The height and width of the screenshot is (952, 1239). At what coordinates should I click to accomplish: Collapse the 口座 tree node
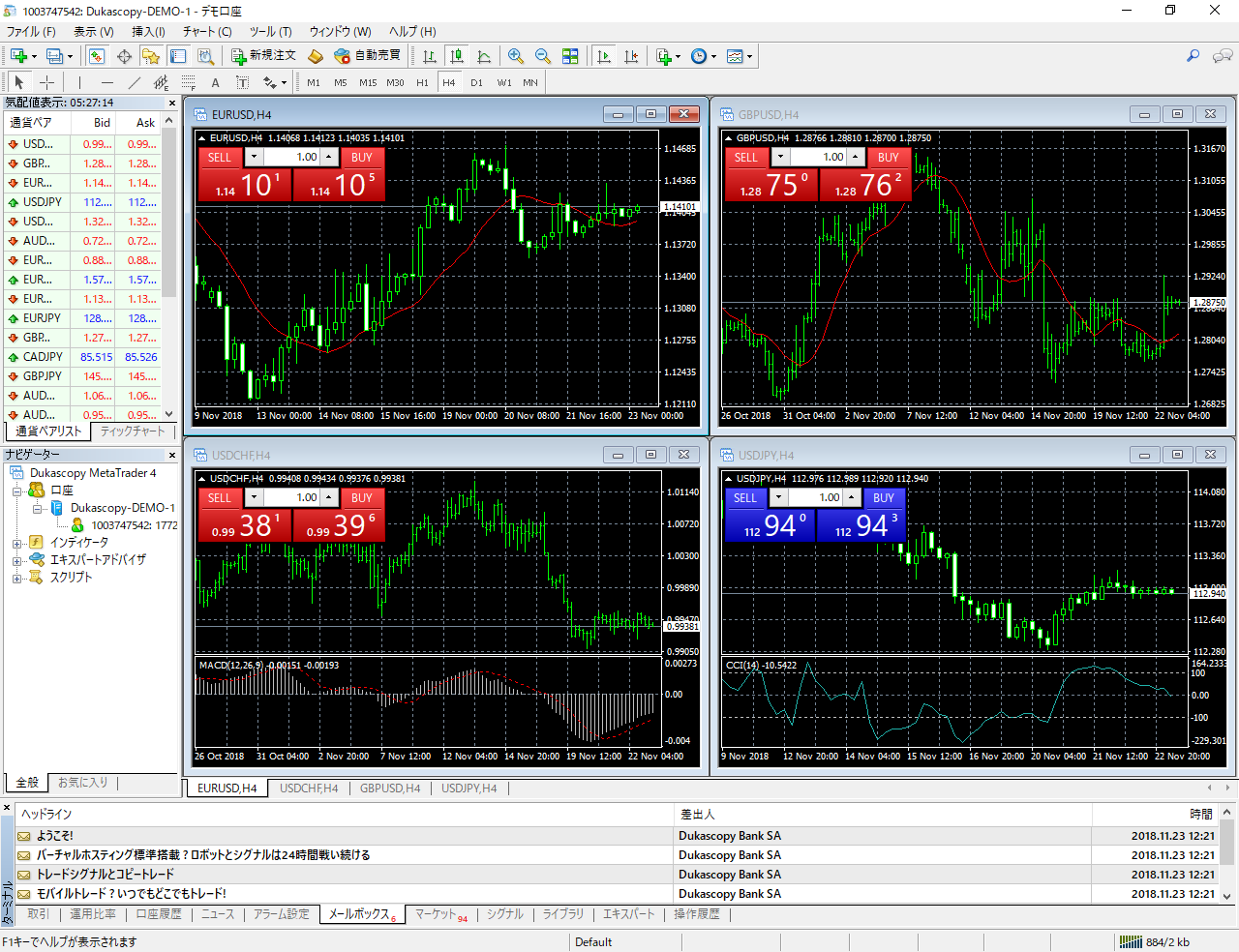tap(16, 491)
